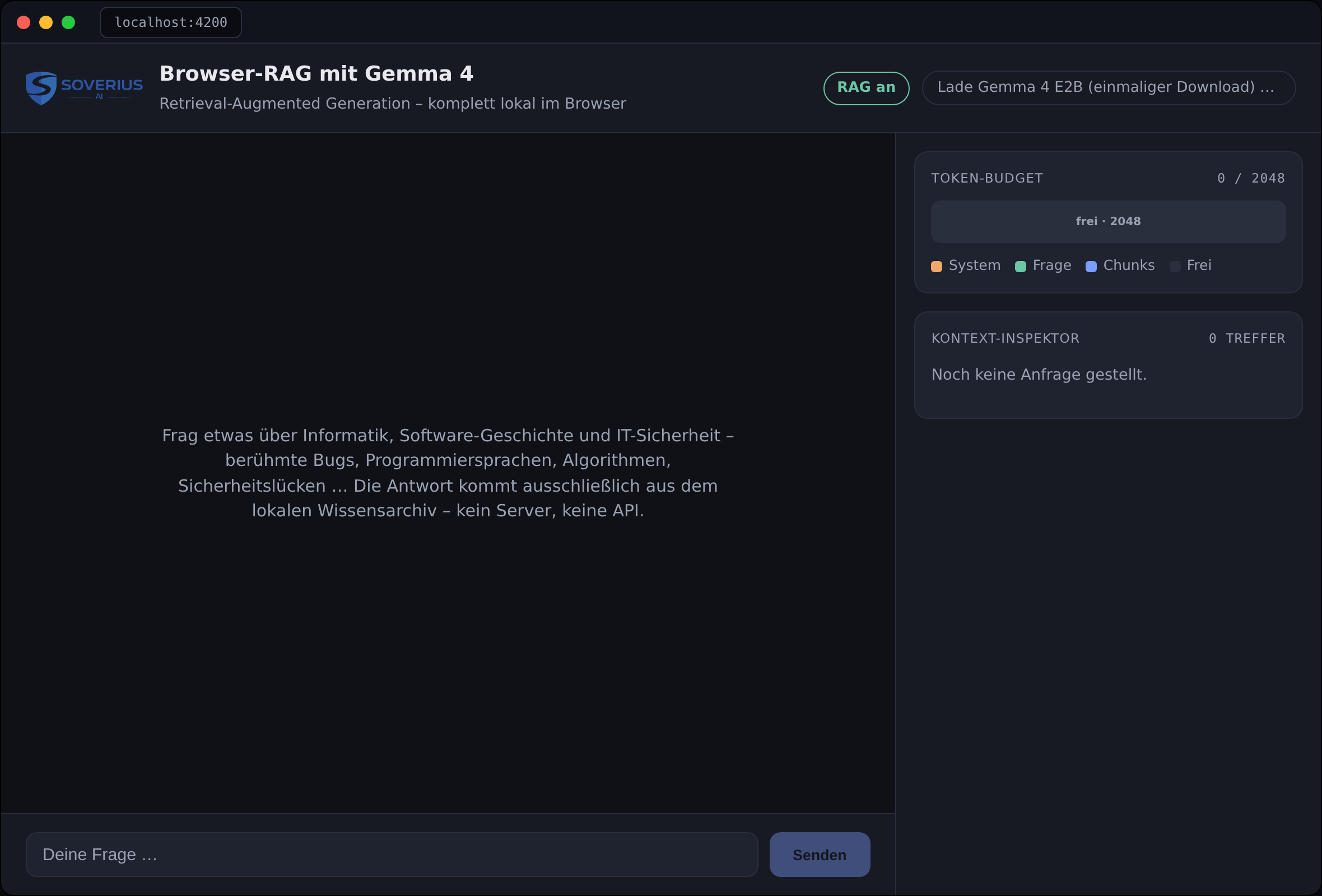Viewport: 1322px width, 896px height.
Task: Toggle the RAG an switch
Action: (x=866, y=88)
